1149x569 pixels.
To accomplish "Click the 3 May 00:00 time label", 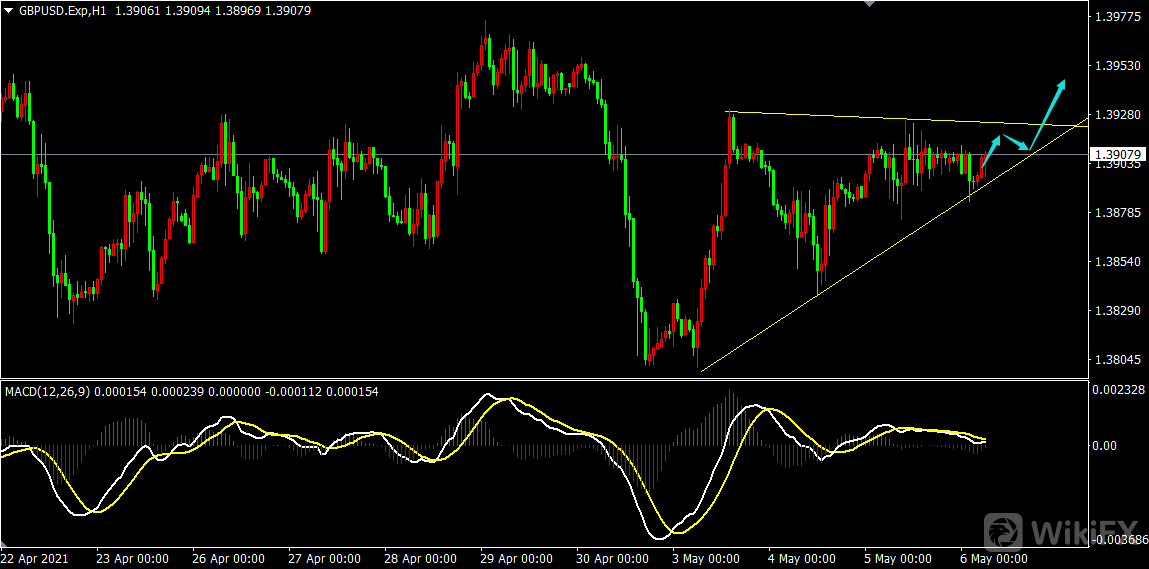I will pyautogui.click(x=706, y=558).
